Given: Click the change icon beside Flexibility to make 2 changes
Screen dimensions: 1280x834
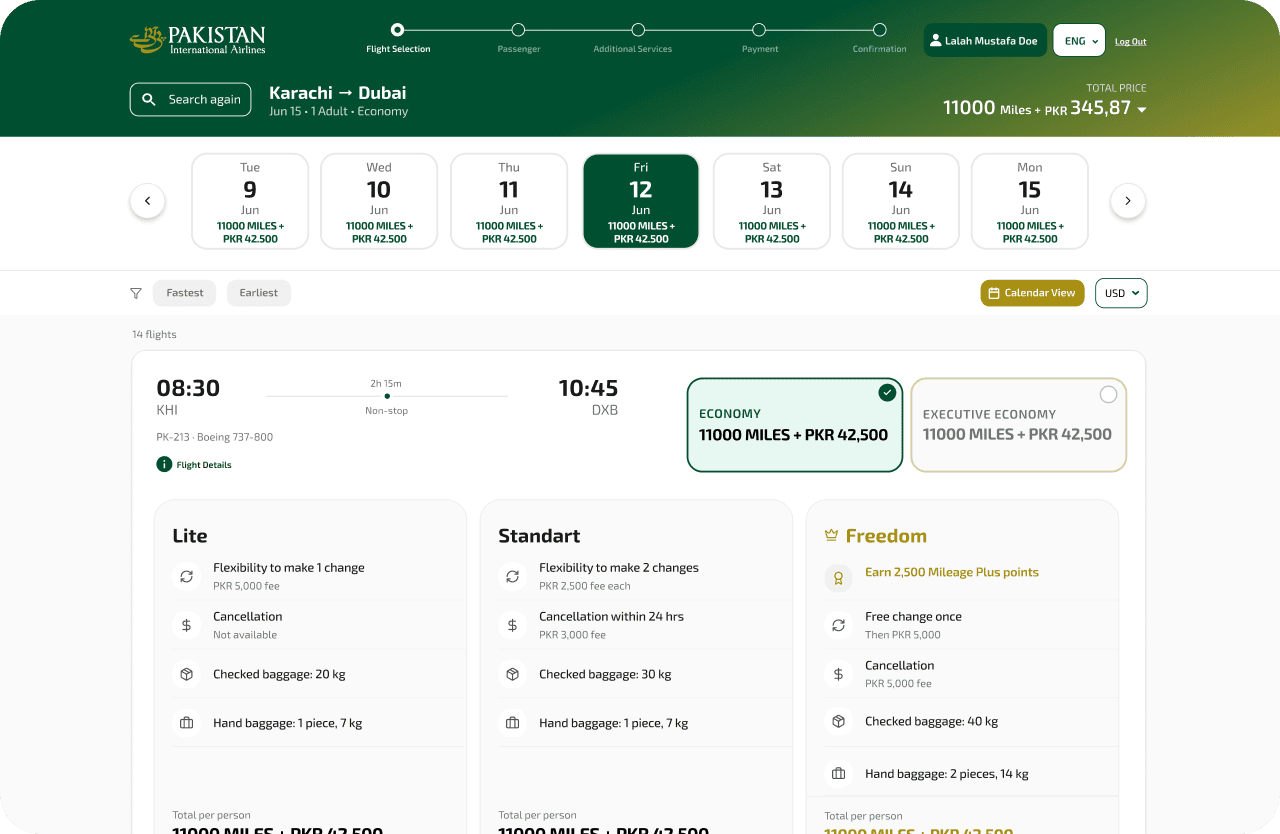Looking at the screenshot, I should (512, 576).
